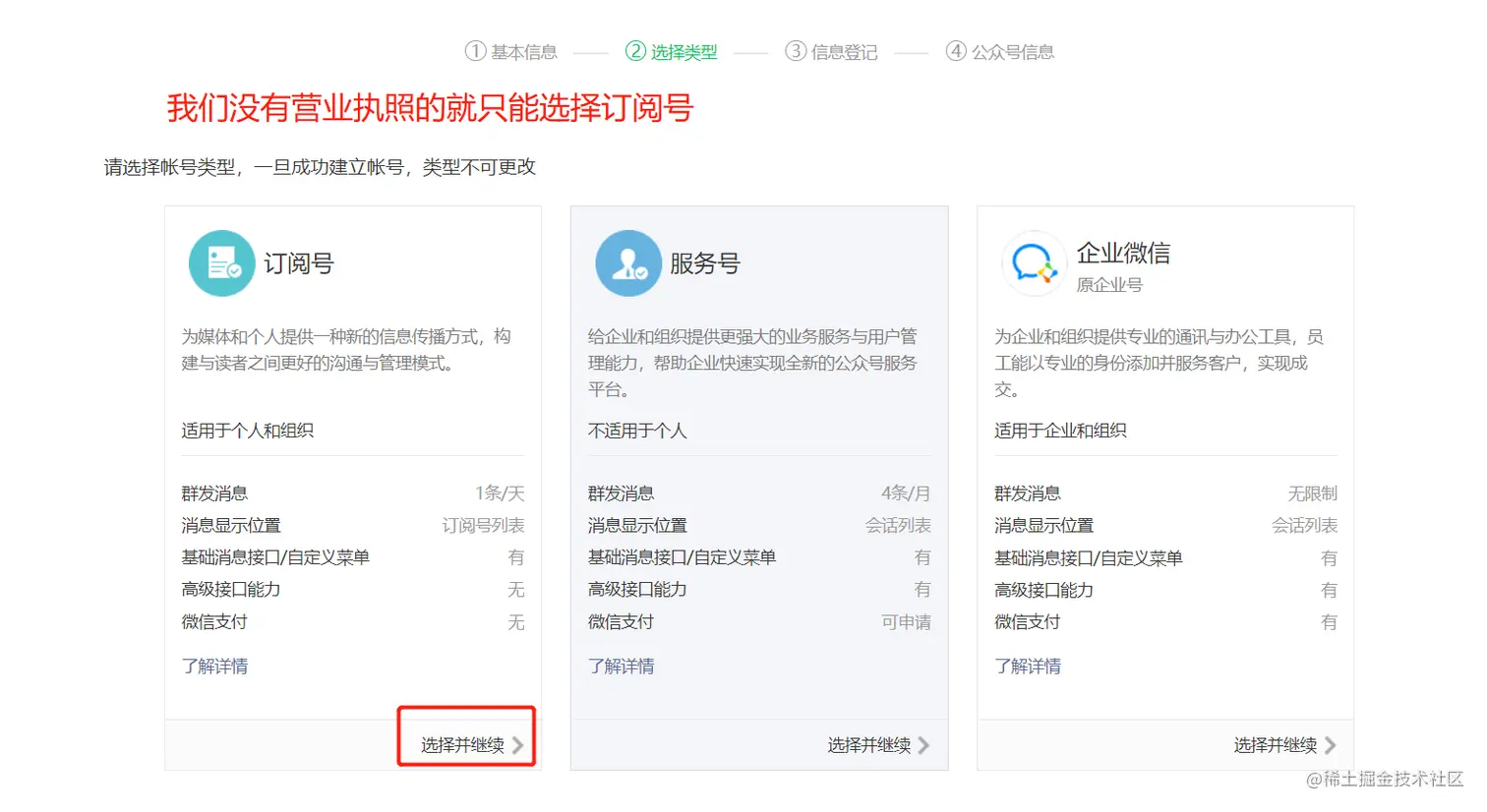Expand the chevron beside 企业微信 选择并继续
This screenshot has width=1487, height=812.
1330,745
